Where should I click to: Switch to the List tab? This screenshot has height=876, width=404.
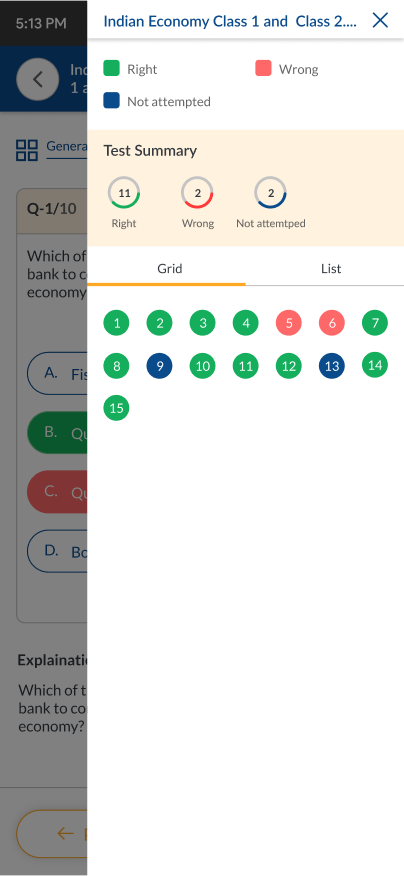331,269
